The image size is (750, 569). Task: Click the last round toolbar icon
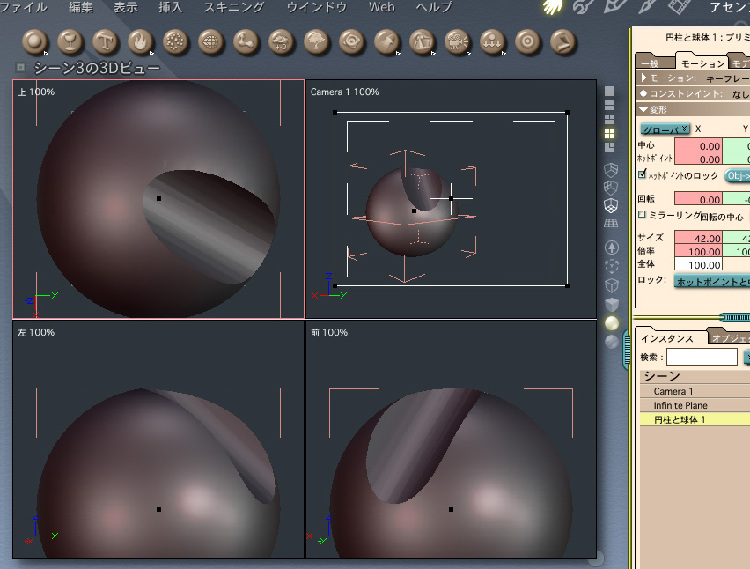click(563, 42)
